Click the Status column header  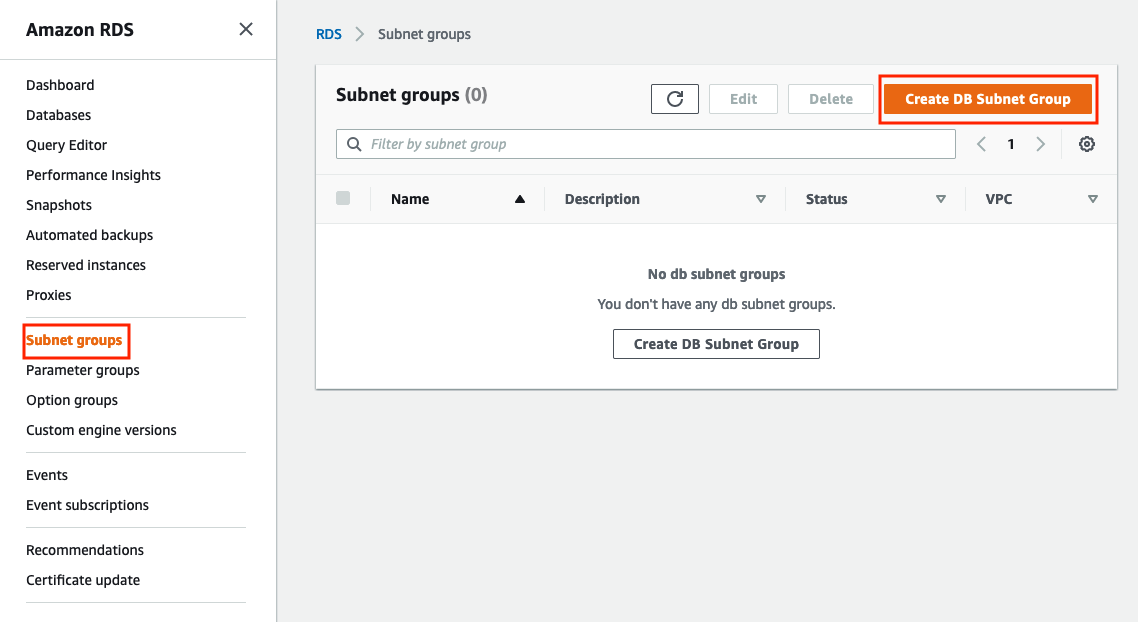pyautogui.click(x=827, y=199)
